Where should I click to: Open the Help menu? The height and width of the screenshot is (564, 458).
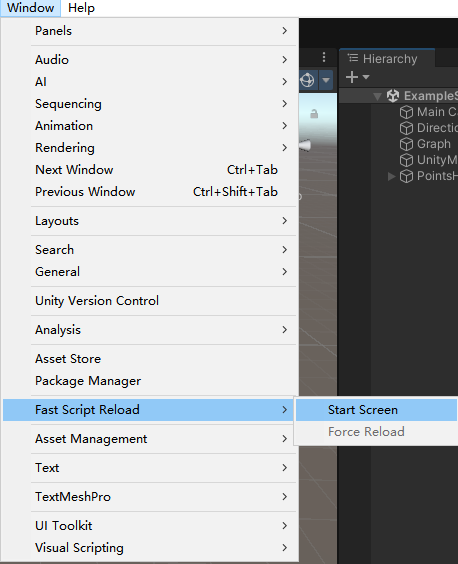(81, 8)
